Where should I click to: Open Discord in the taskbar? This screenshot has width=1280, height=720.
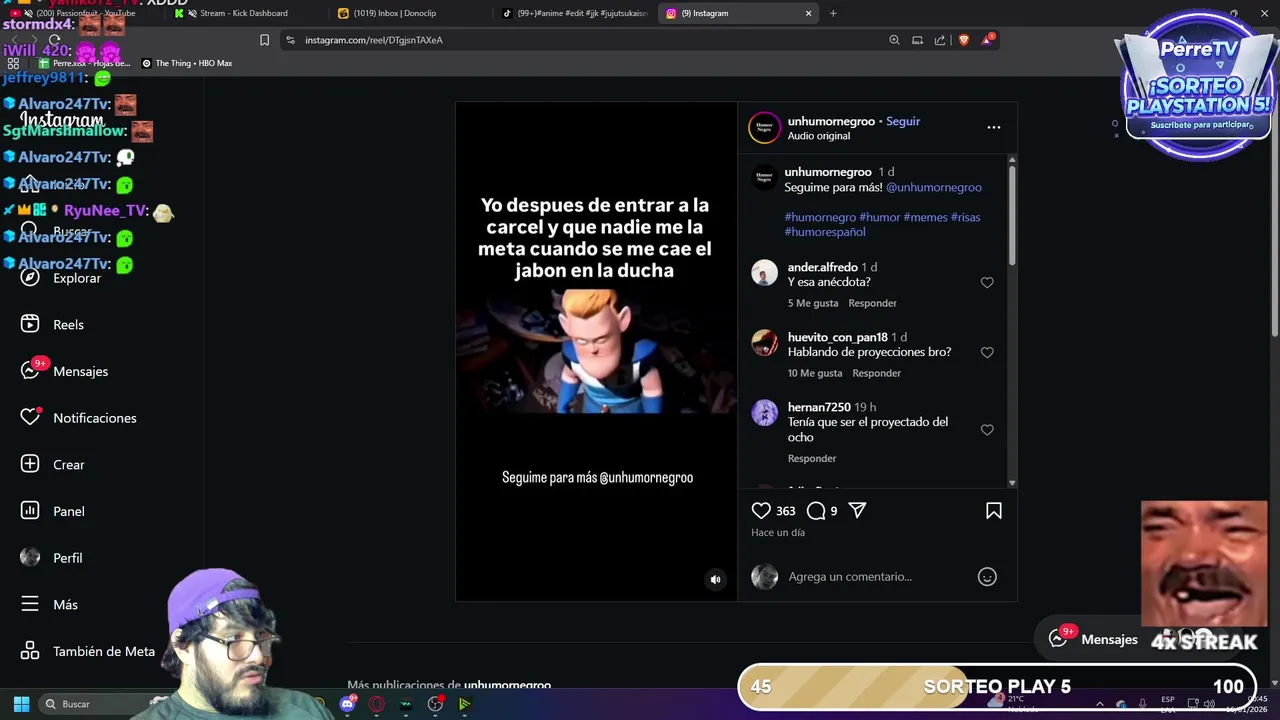tap(347, 704)
